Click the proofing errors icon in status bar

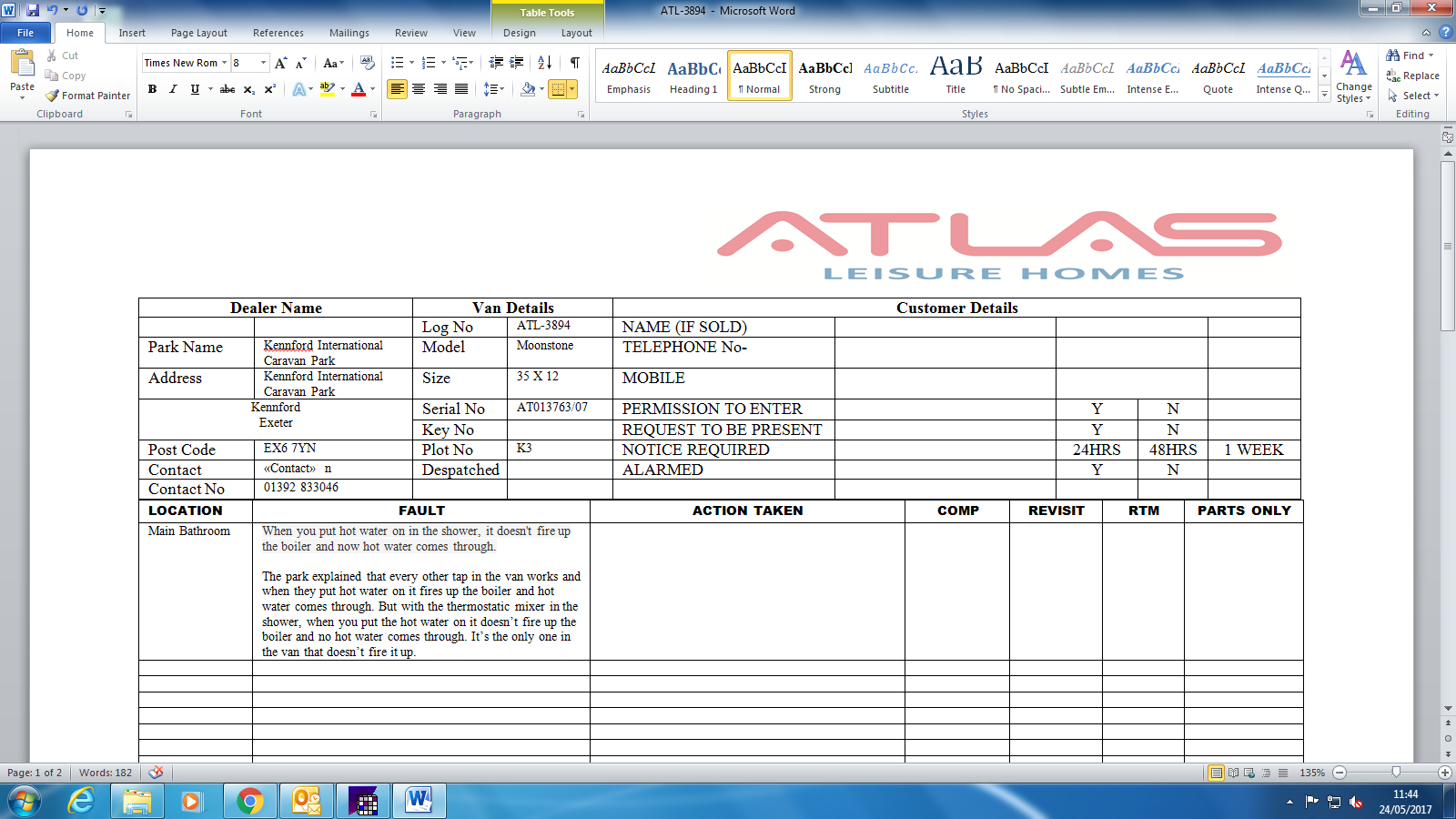pyautogui.click(x=157, y=773)
